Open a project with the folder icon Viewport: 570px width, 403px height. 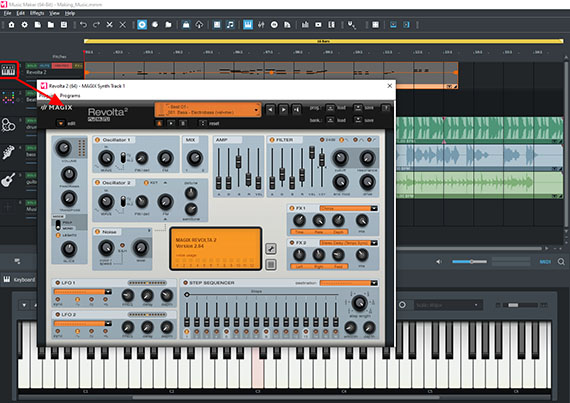(x=51, y=25)
